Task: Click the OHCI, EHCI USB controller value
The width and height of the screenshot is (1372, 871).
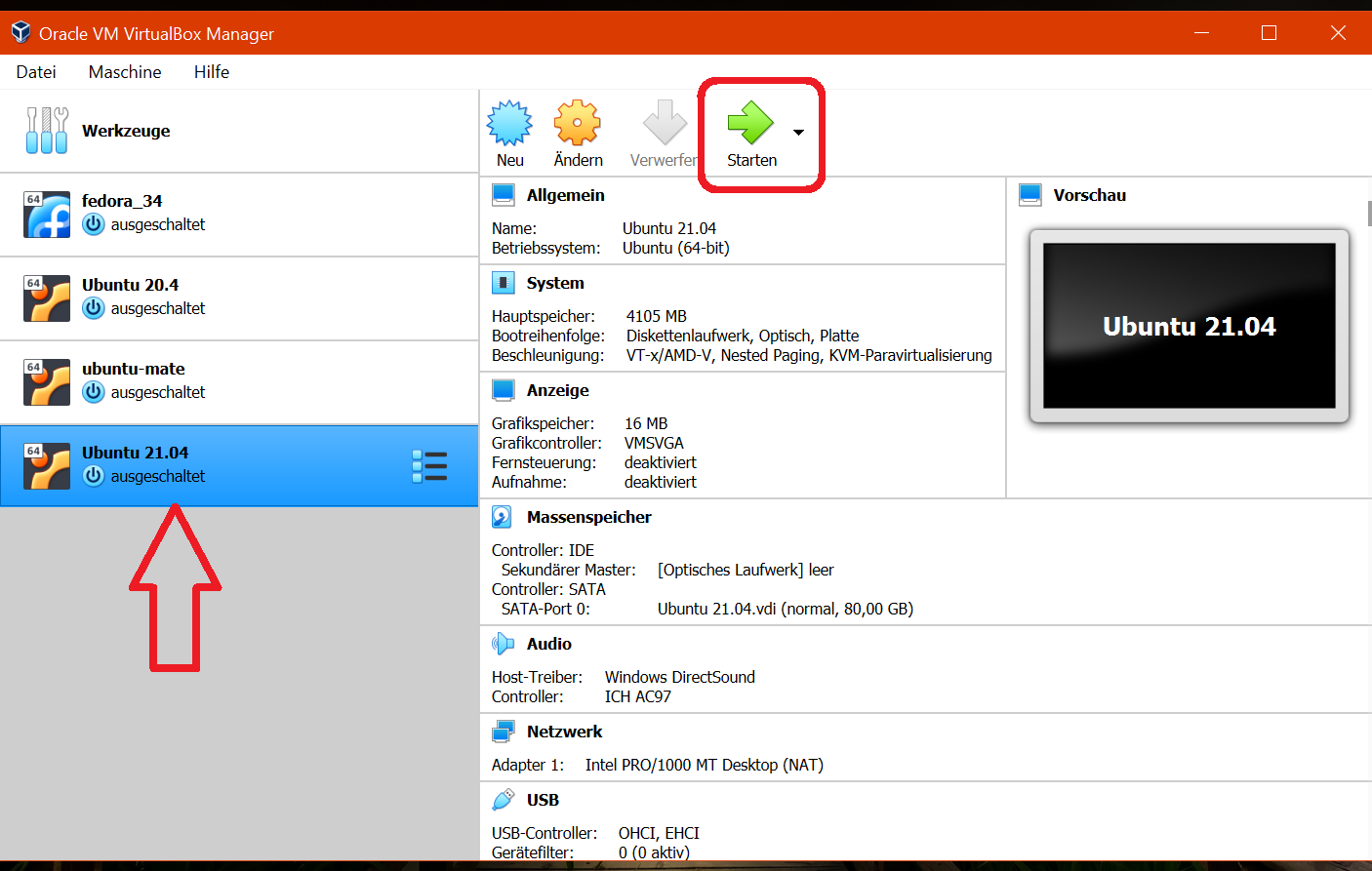Action: pyautogui.click(x=659, y=833)
